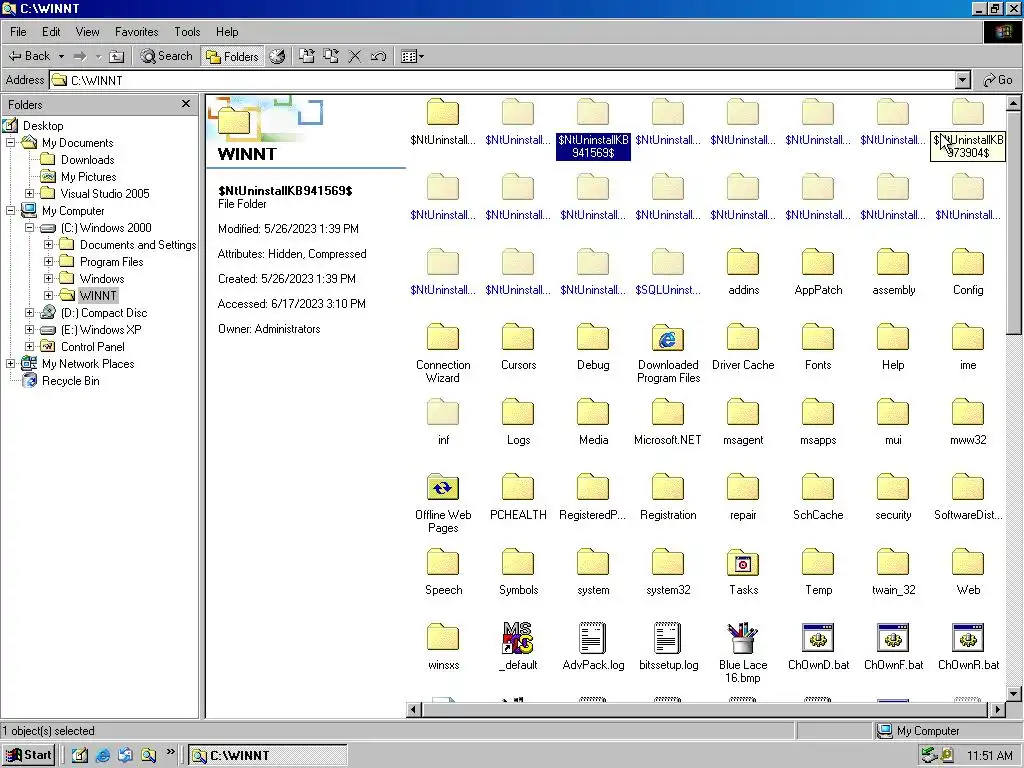The image size is (1024, 768).
Task: Open the Help menu
Action: coord(227,31)
